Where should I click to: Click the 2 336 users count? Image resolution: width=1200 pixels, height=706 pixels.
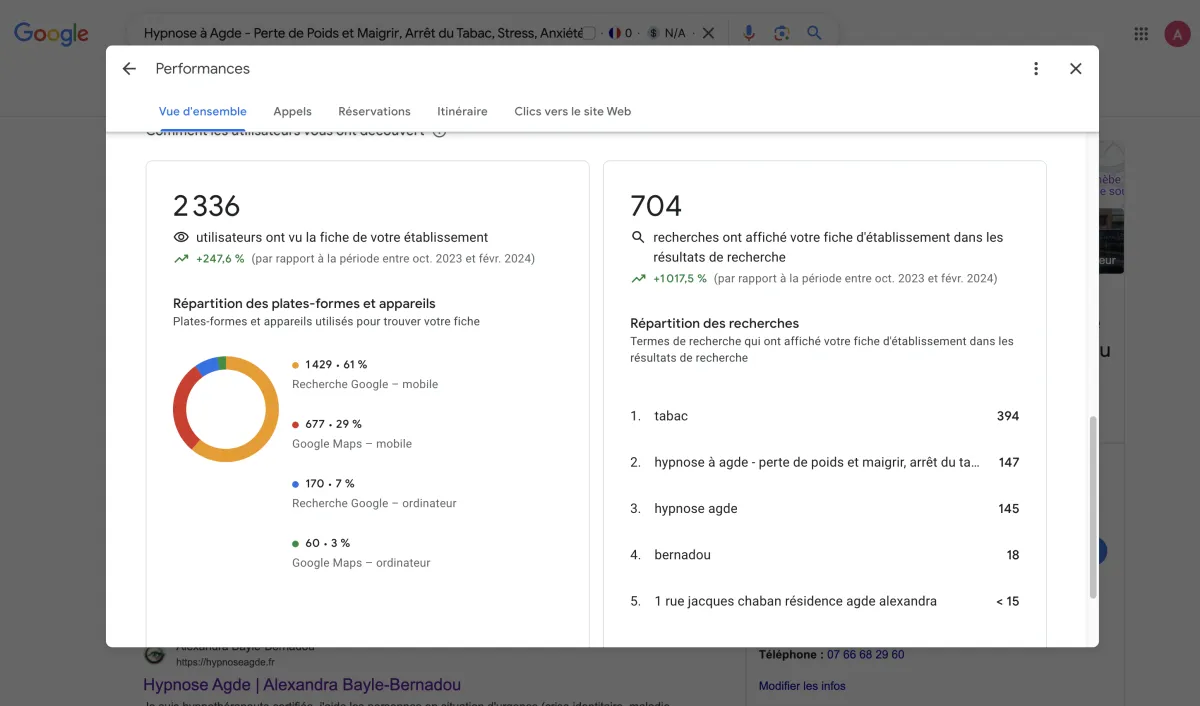click(x=207, y=206)
